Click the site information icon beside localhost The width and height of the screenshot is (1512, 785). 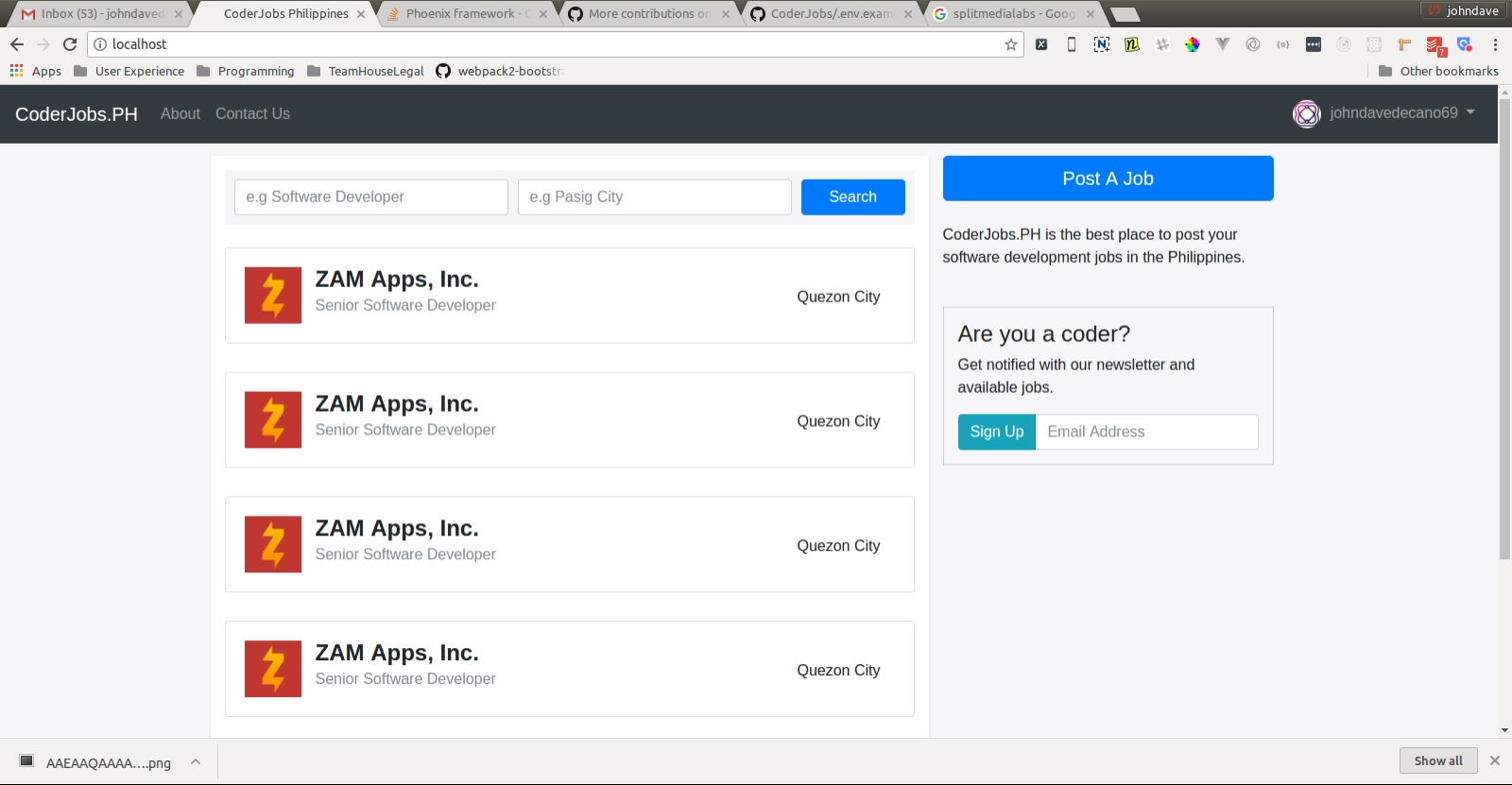click(100, 44)
